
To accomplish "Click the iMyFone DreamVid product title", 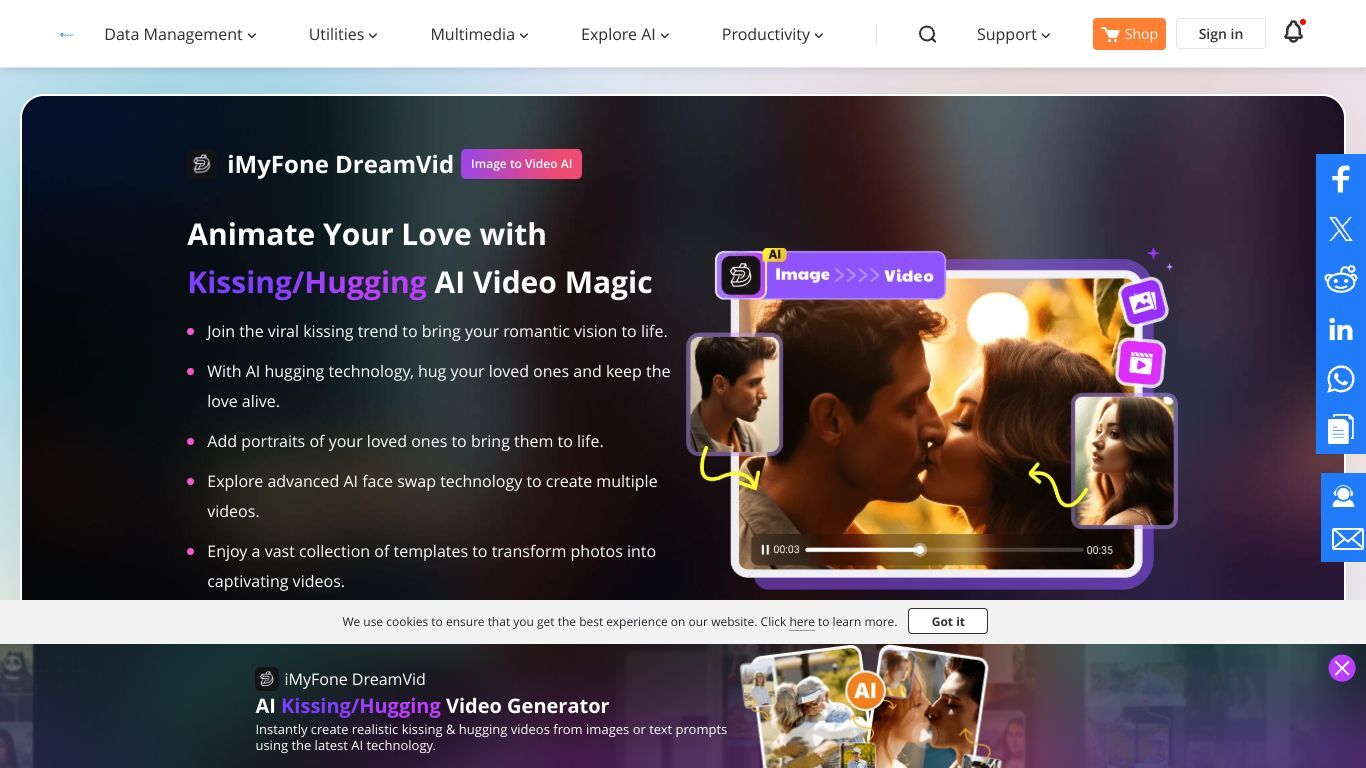I will pos(340,164).
